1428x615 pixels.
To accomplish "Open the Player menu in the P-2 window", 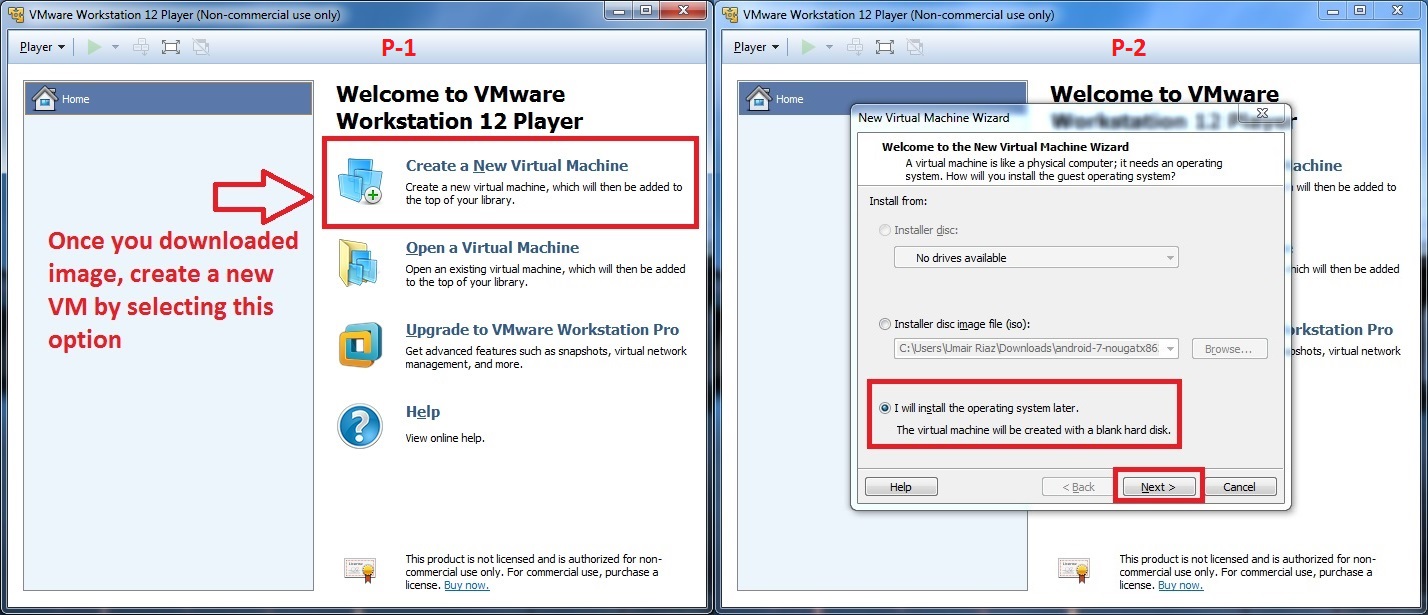I will coord(756,47).
